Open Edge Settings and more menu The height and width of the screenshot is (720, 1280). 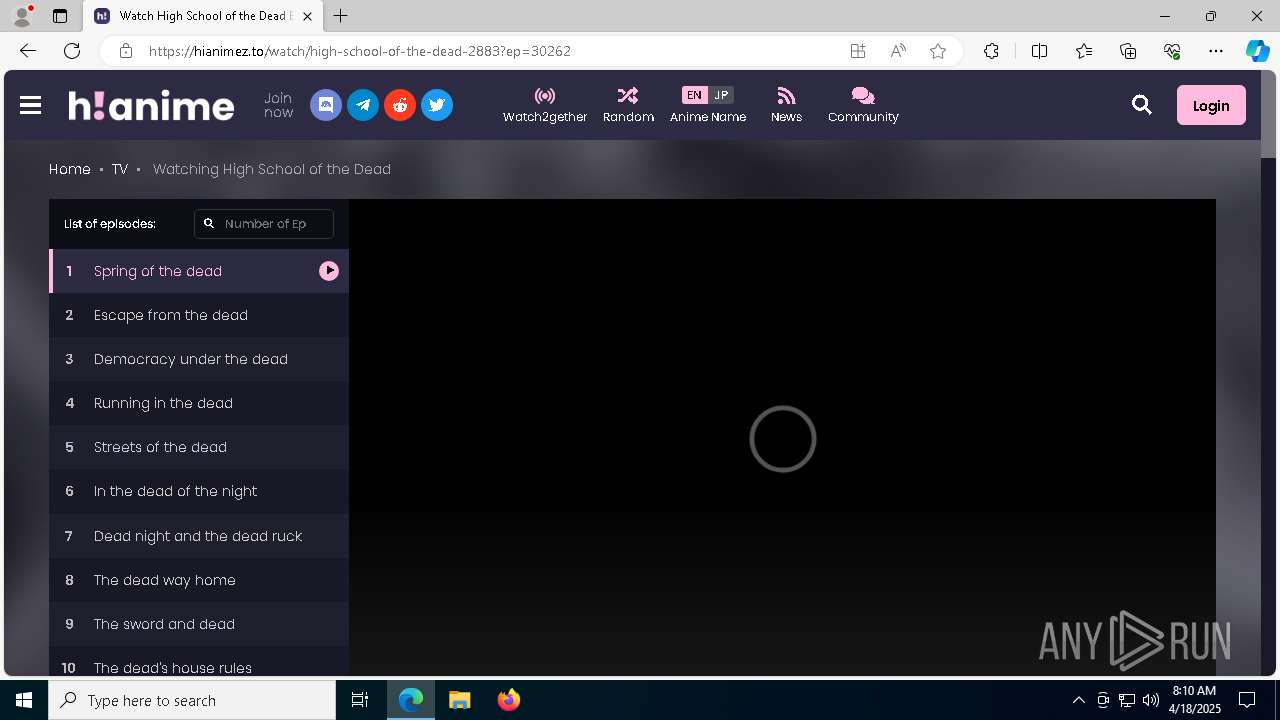1216,51
